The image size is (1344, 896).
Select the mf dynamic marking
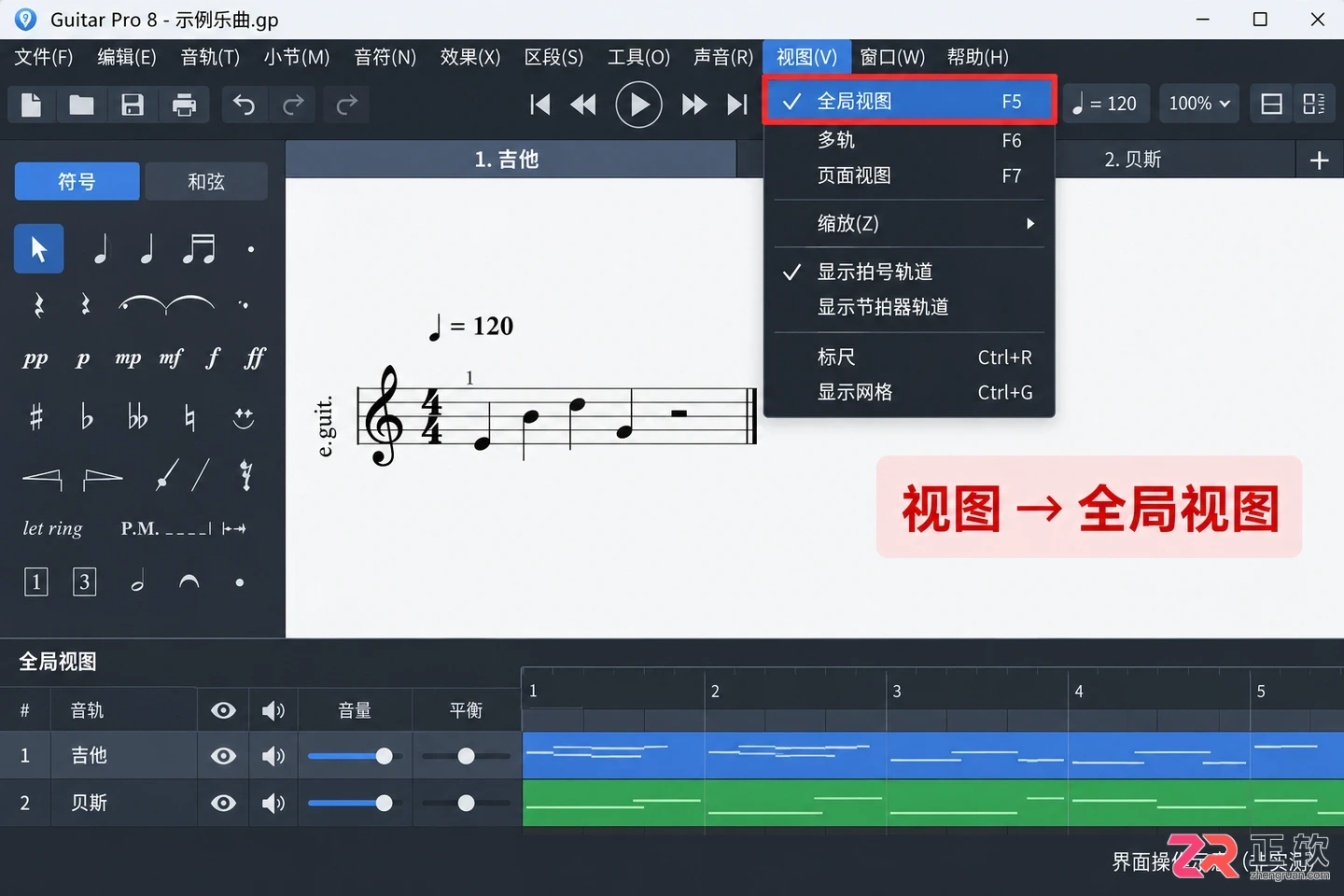coord(171,358)
